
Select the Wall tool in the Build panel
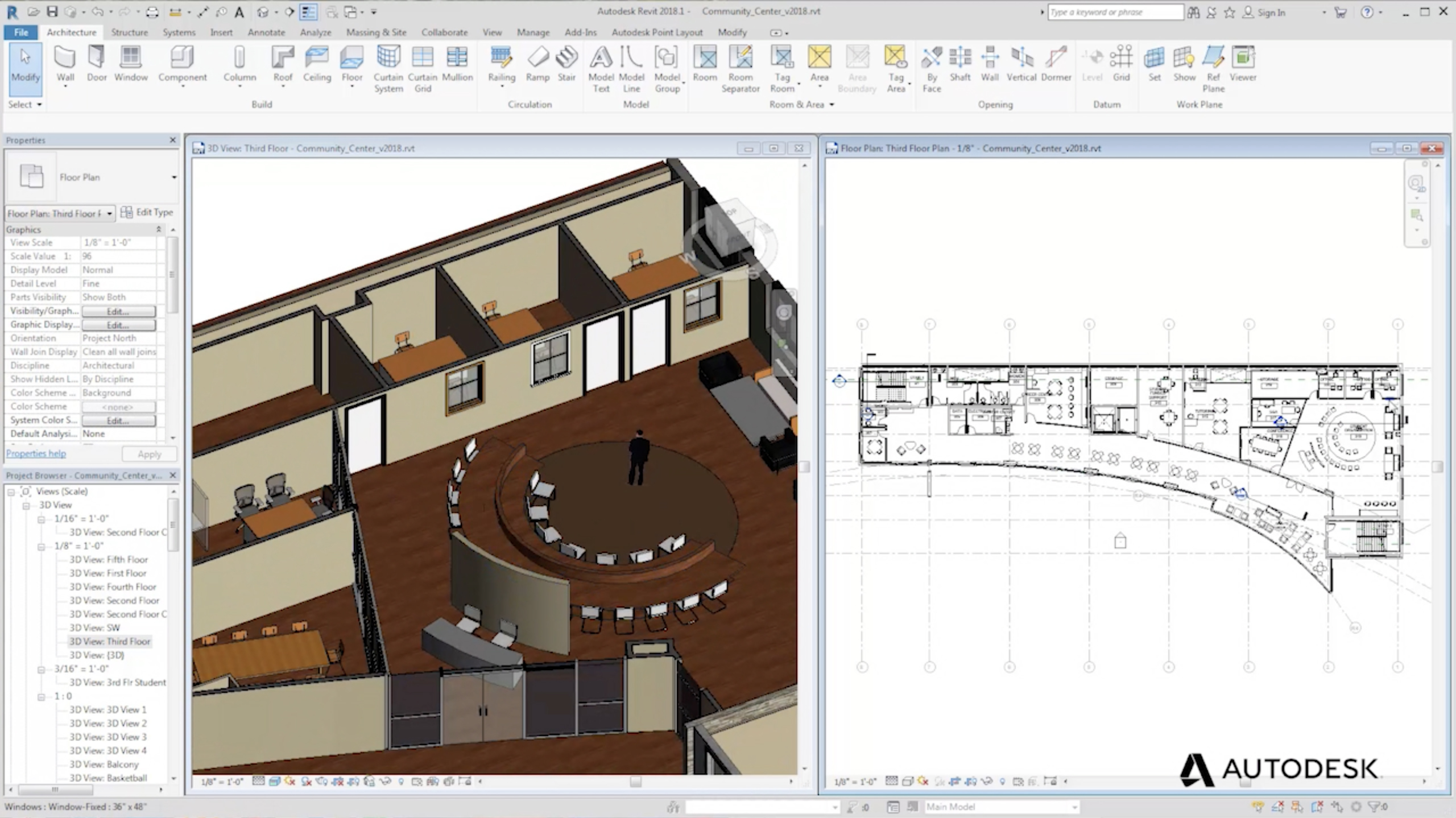tap(65, 64)
